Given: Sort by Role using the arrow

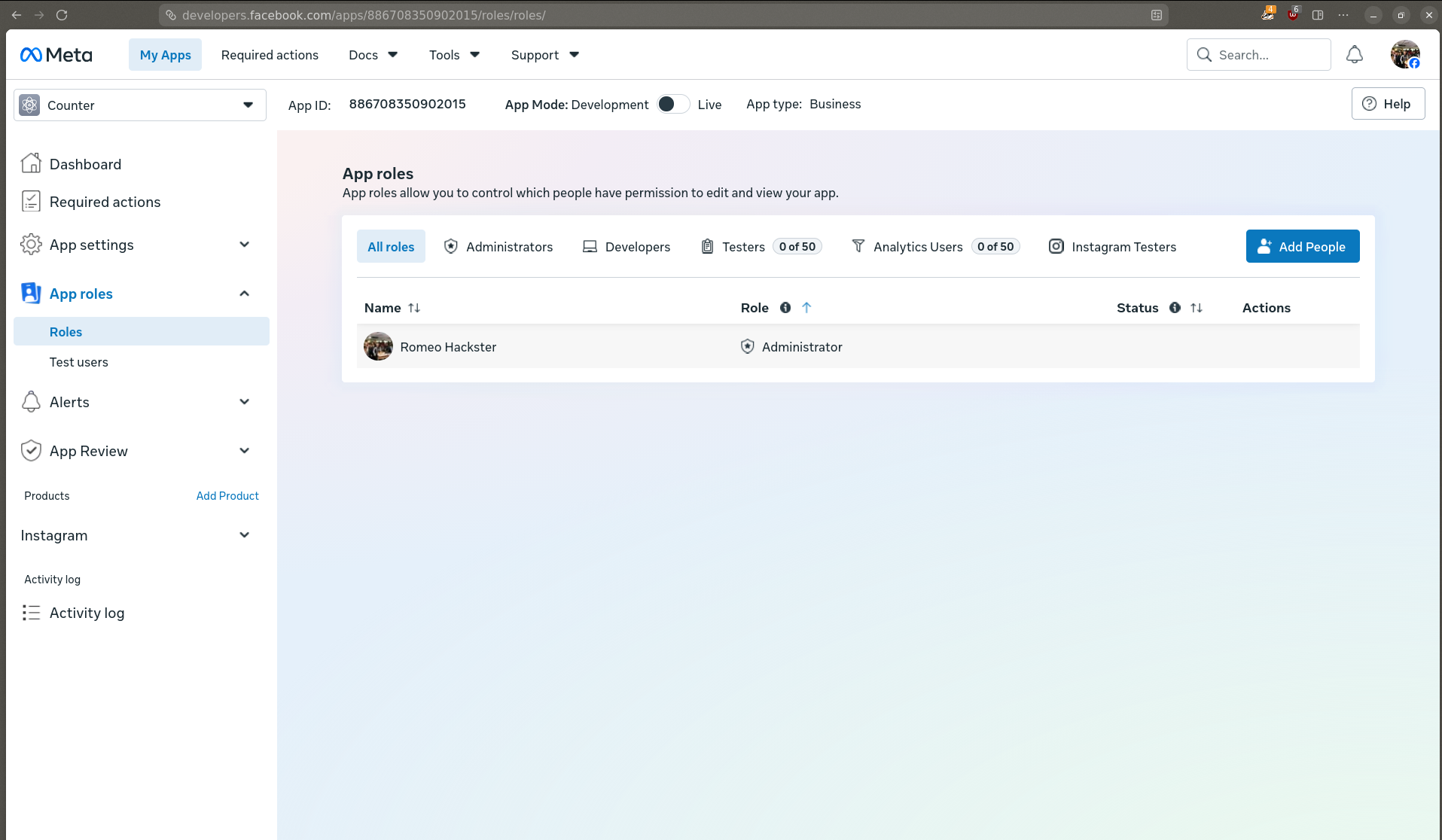Looking at the screenshot, I should point(806,307).
